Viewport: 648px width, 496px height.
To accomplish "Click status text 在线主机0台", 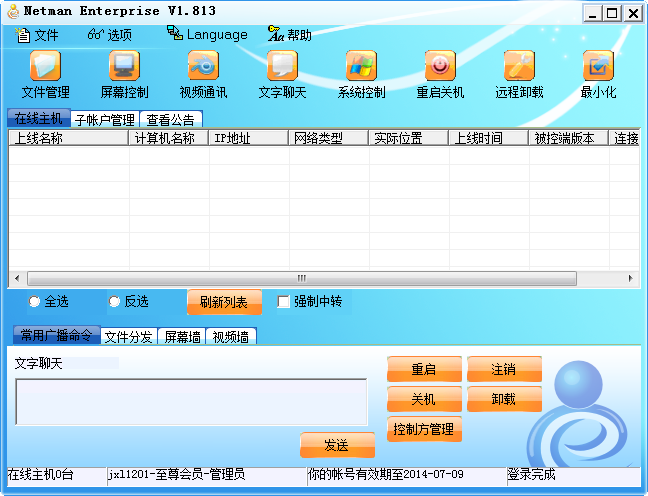I will pyautogui.click(x=40, y=474).
